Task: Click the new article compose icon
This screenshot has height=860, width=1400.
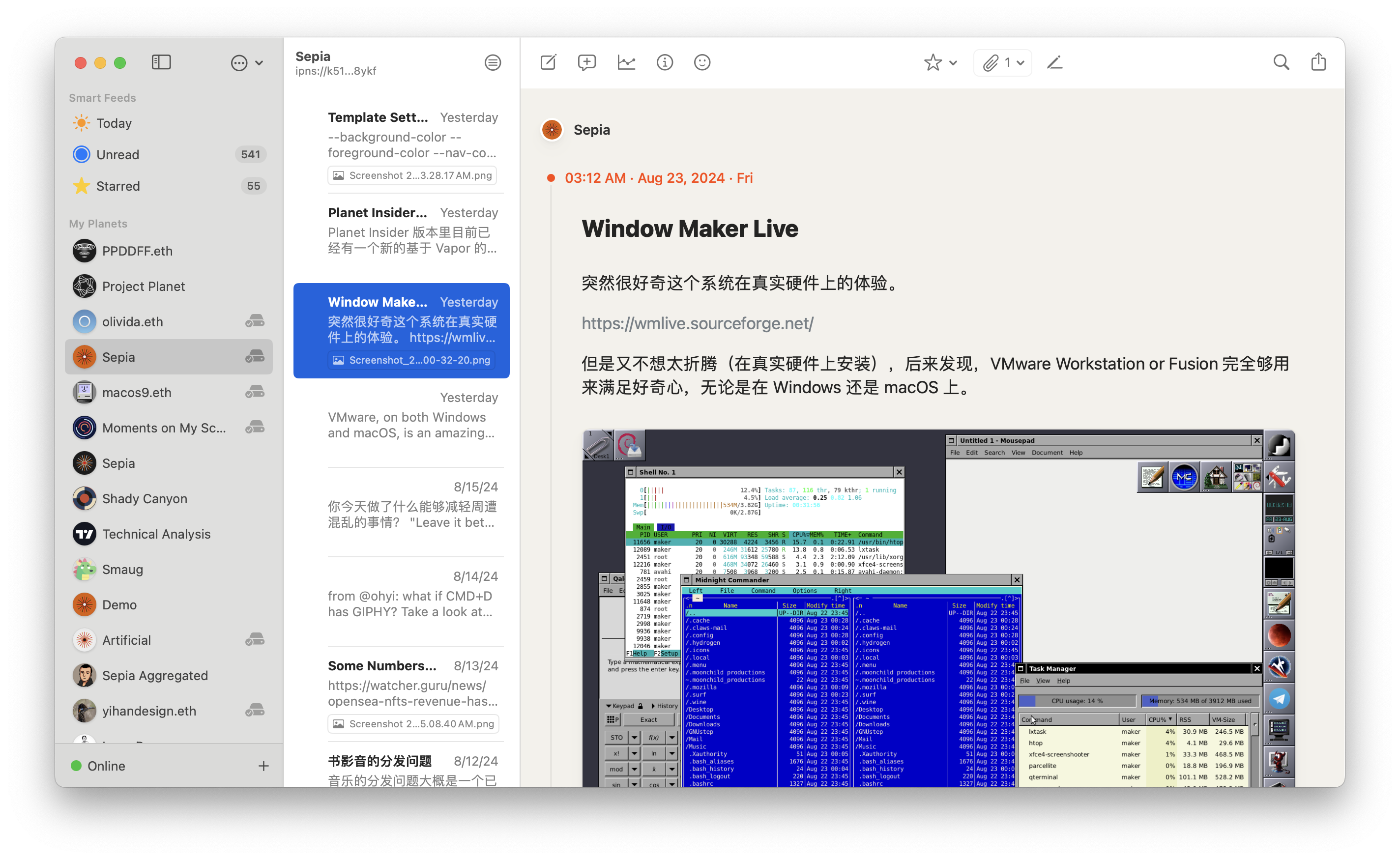Action: (548, 62)
